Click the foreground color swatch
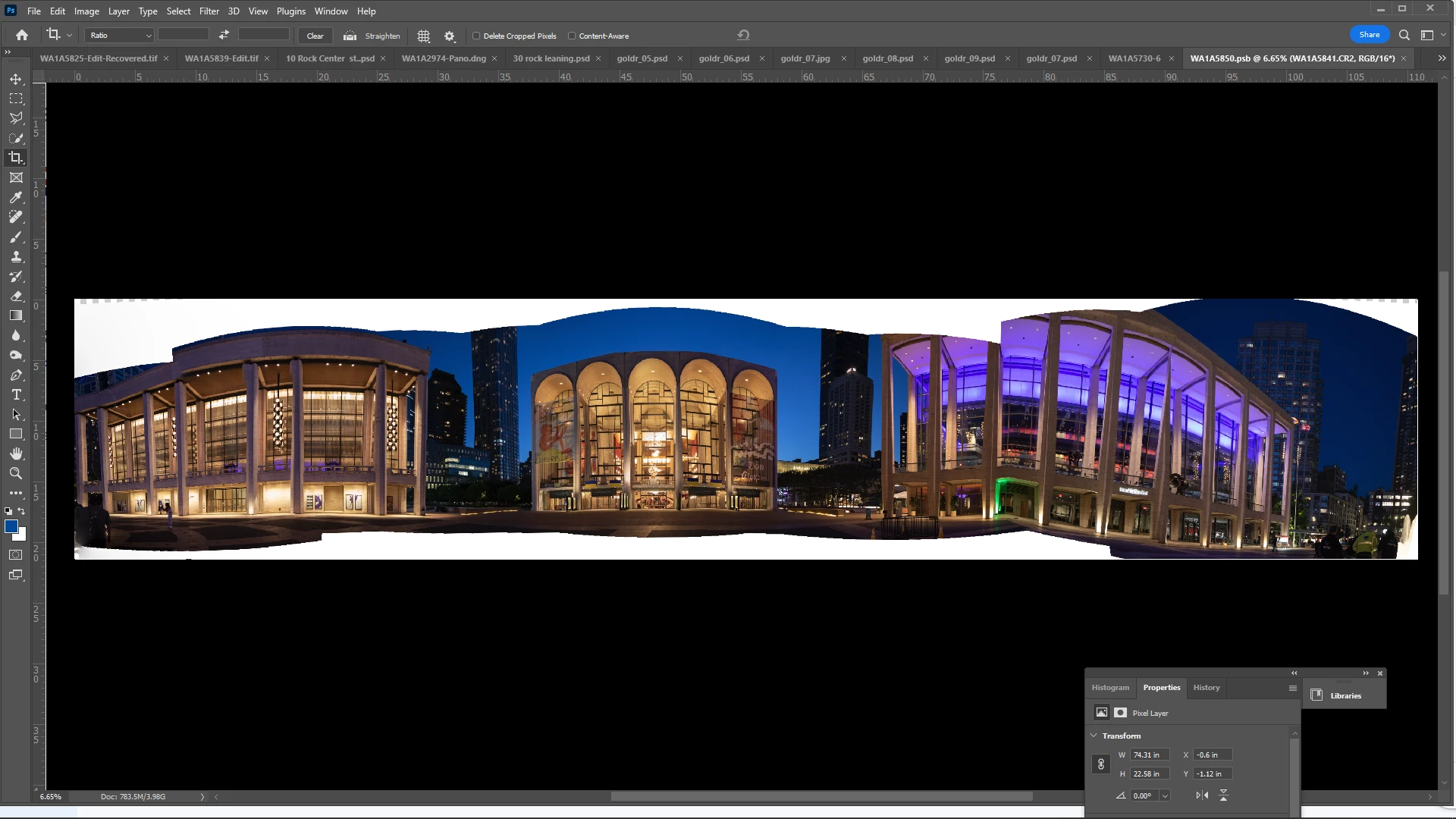The width and height of the screenshot is (1456, 819). tap(11, 526)
